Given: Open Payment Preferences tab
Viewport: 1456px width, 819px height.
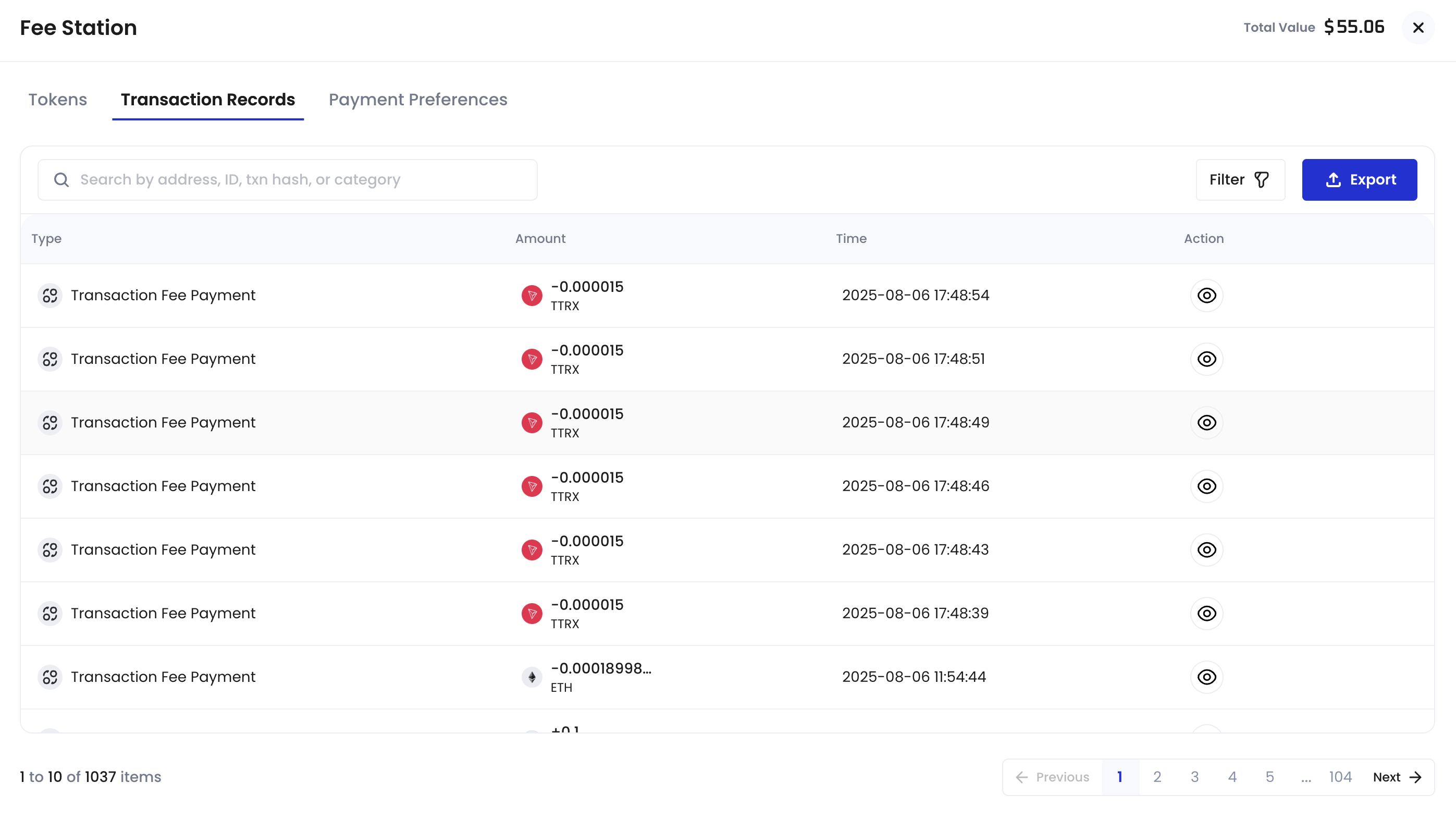Looking at the screenshot, I should coord(418,100).
